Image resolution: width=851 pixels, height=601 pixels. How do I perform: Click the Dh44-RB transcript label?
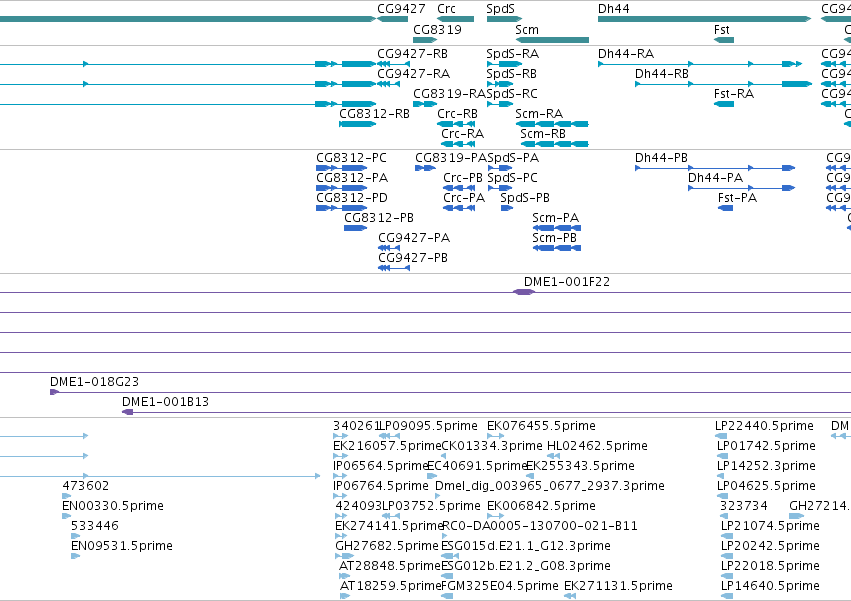click(x=662, y=74)
